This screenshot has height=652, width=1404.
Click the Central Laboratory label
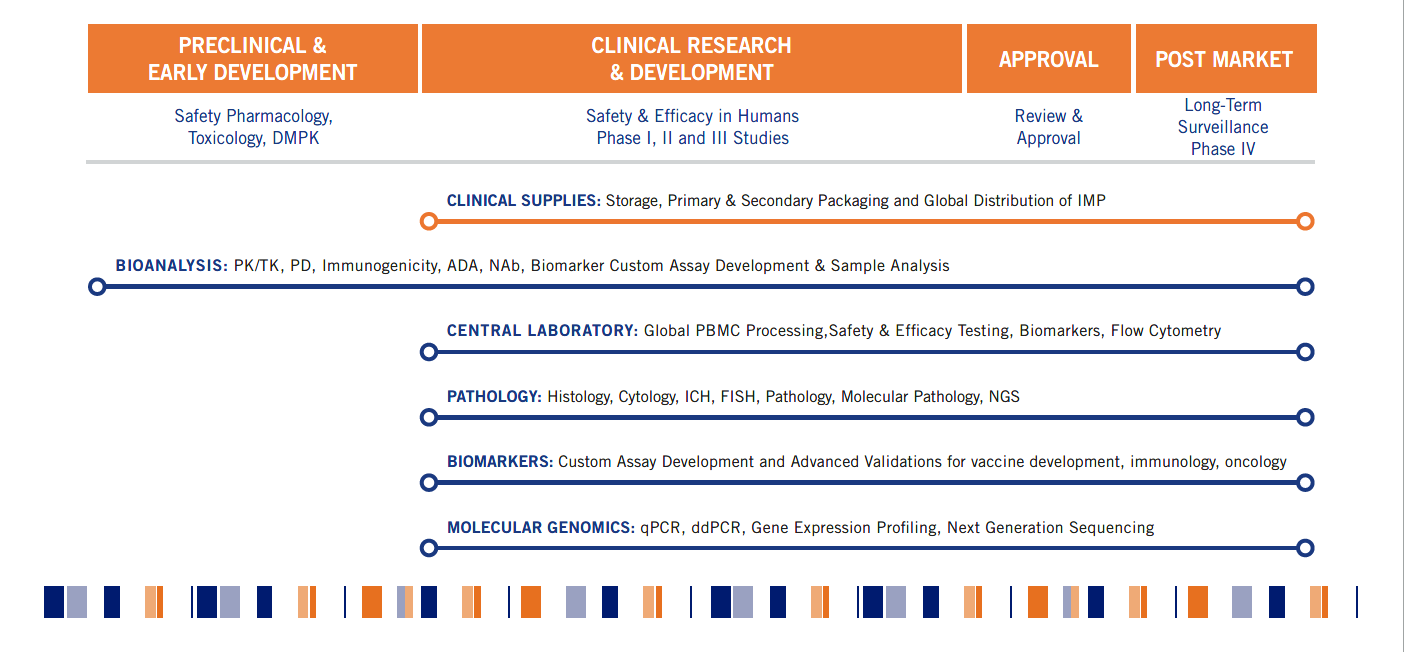tap(542, 330)
